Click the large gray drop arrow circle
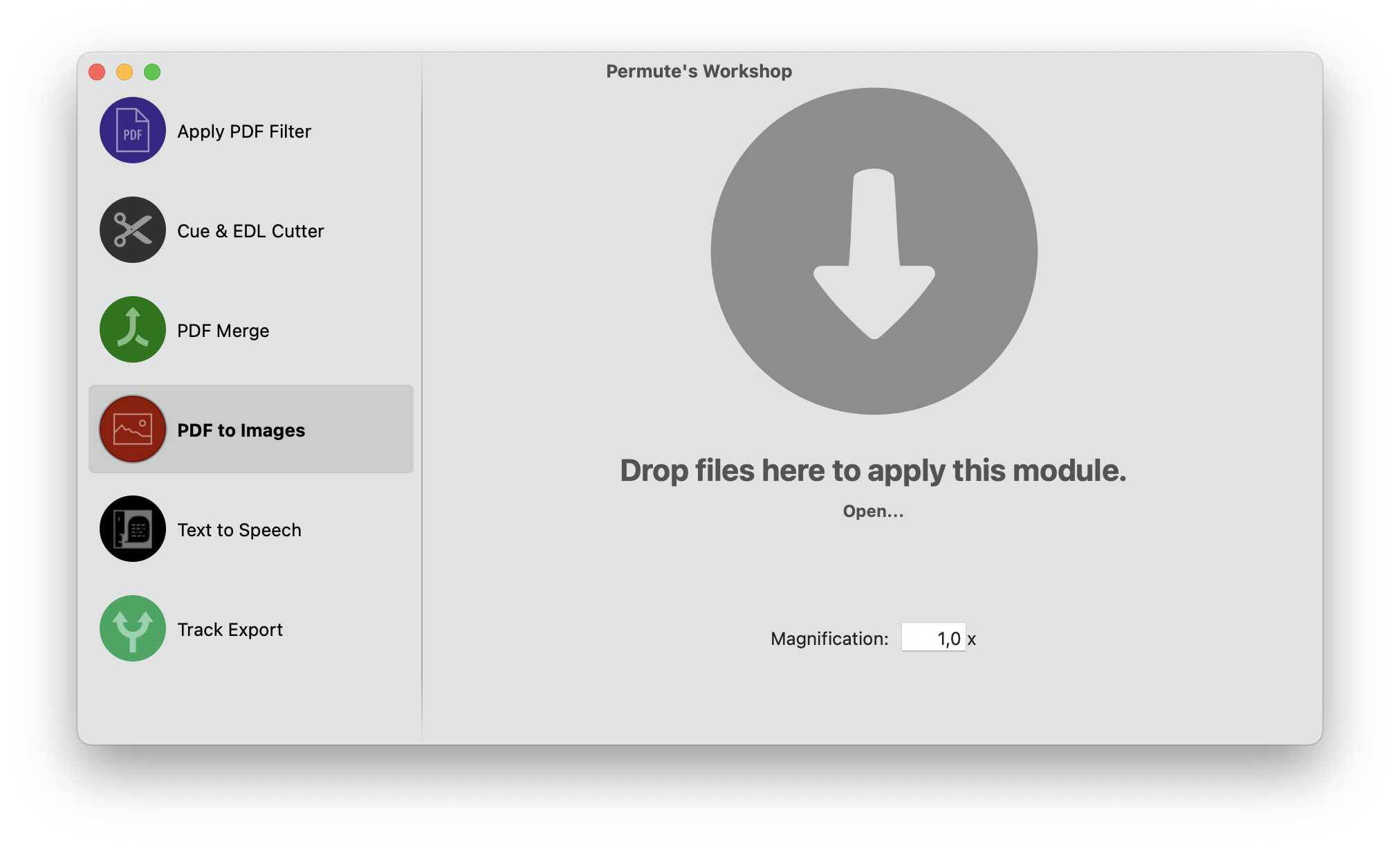This screenshot has width=1400, height=847. click(874, 251)
